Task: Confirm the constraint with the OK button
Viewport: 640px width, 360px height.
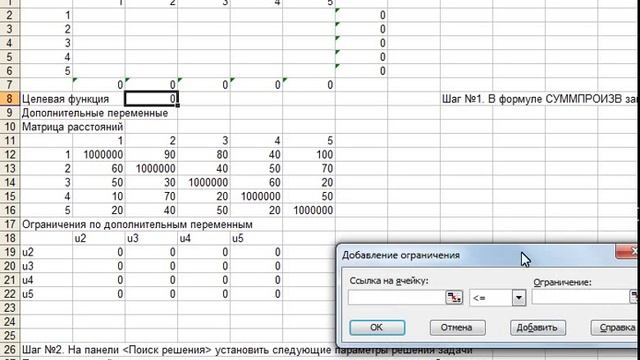Action: (377, 327)
